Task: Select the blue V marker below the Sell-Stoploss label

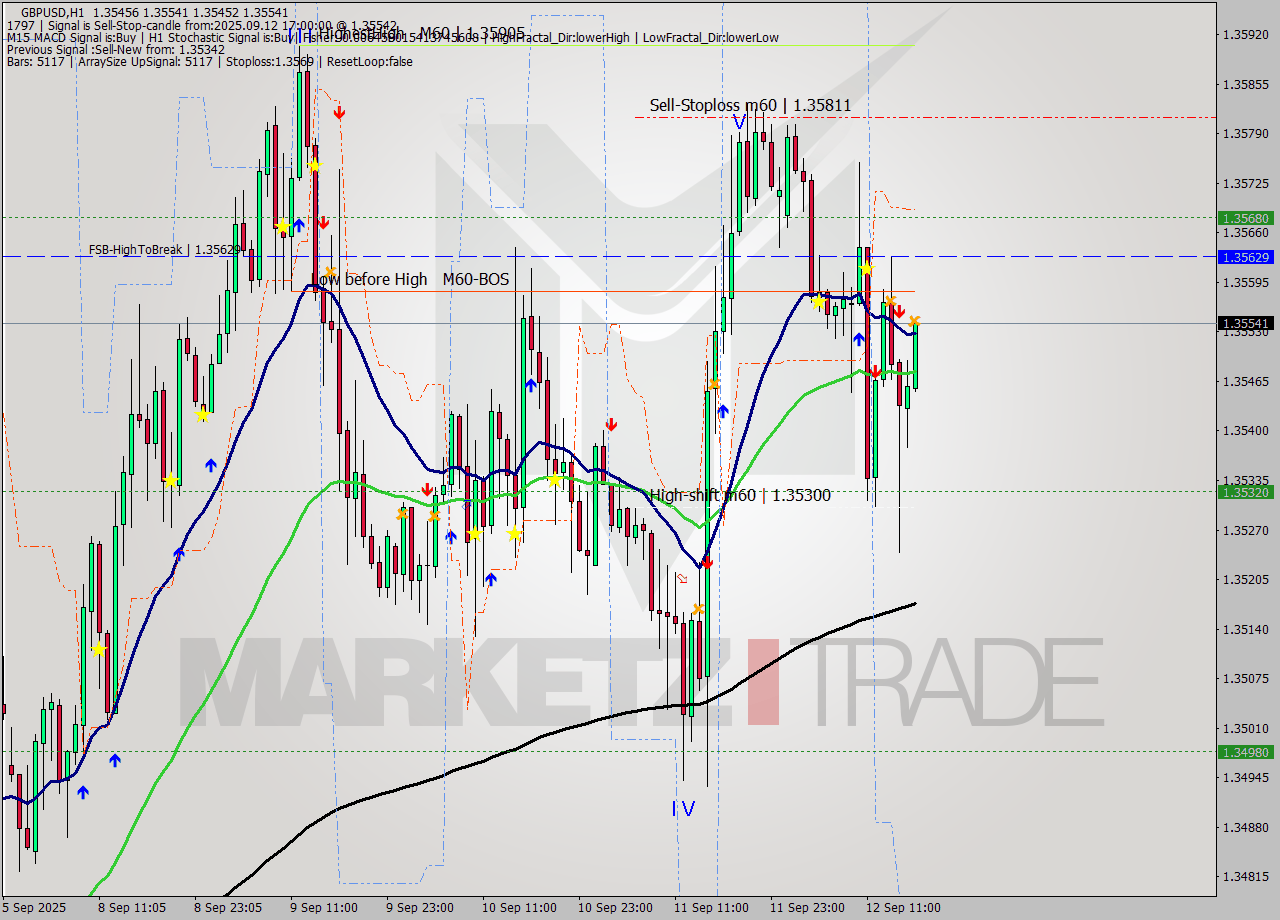Action: click(737, 122)
